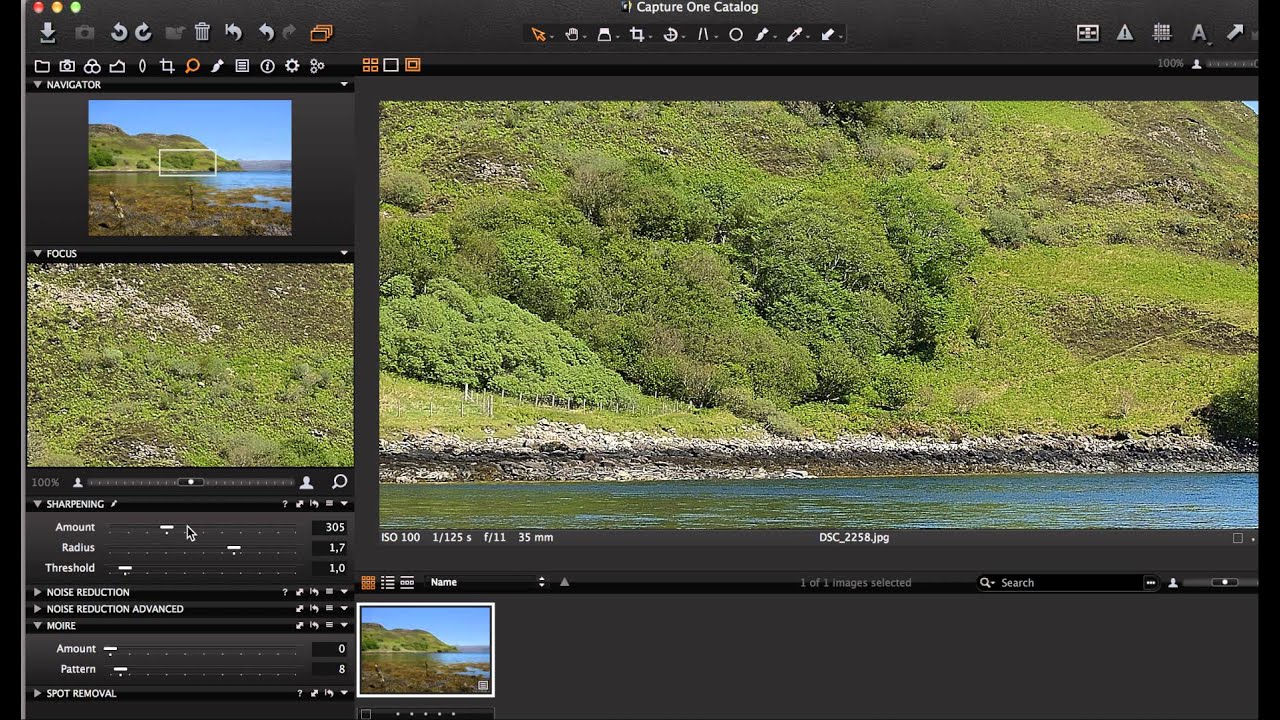Click the Sharpening Threshold slider

203,568
